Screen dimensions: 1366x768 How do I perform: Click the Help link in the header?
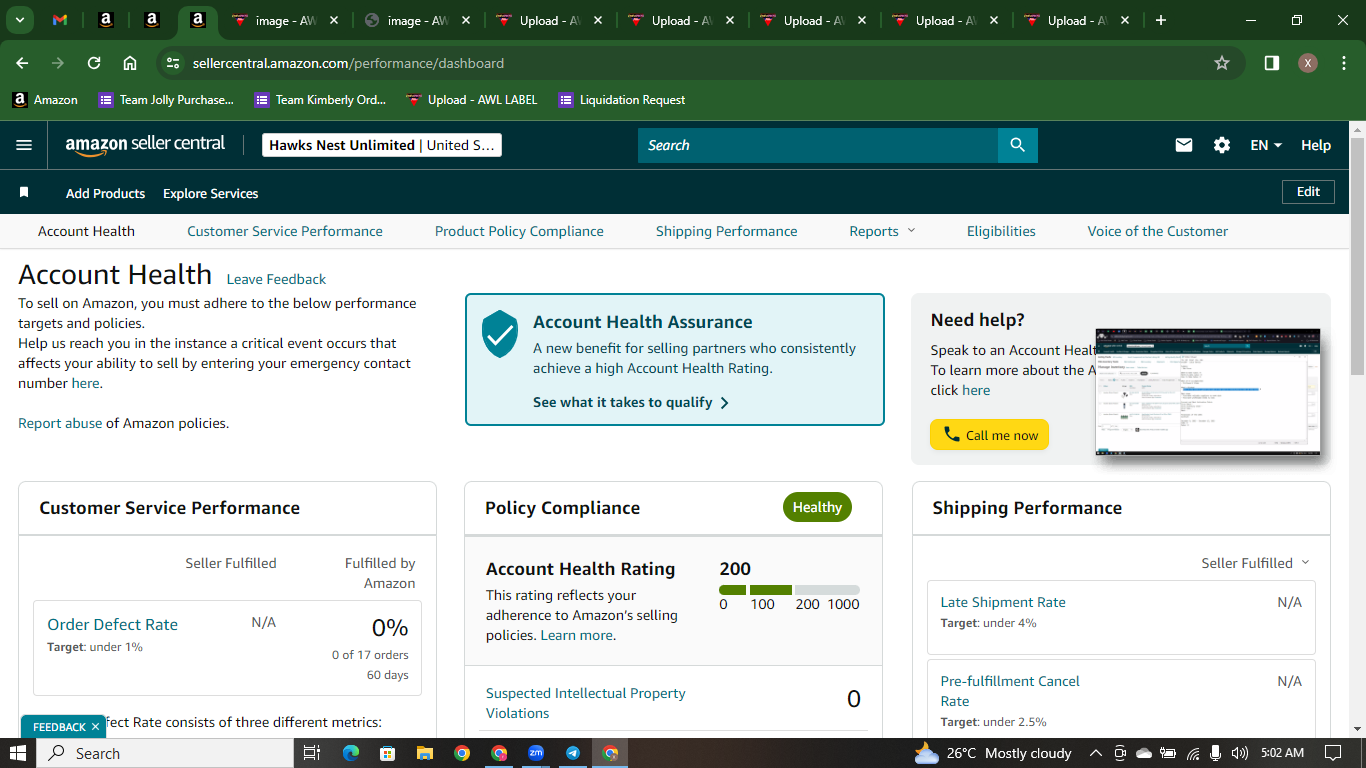pos(1316,145)
